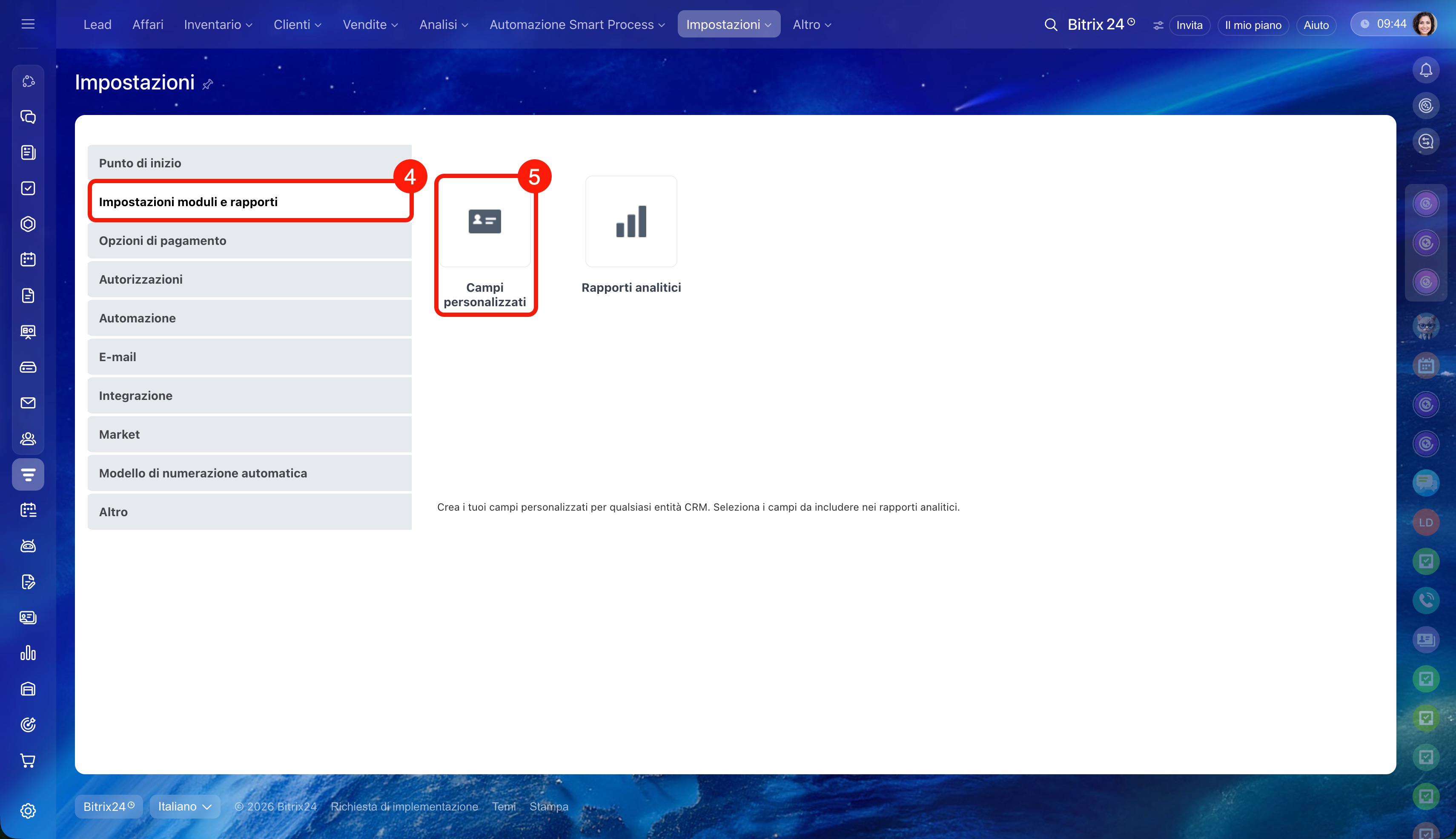Toggle the hamburger menu at top left

pyautogui.click(x=28, y=24)
